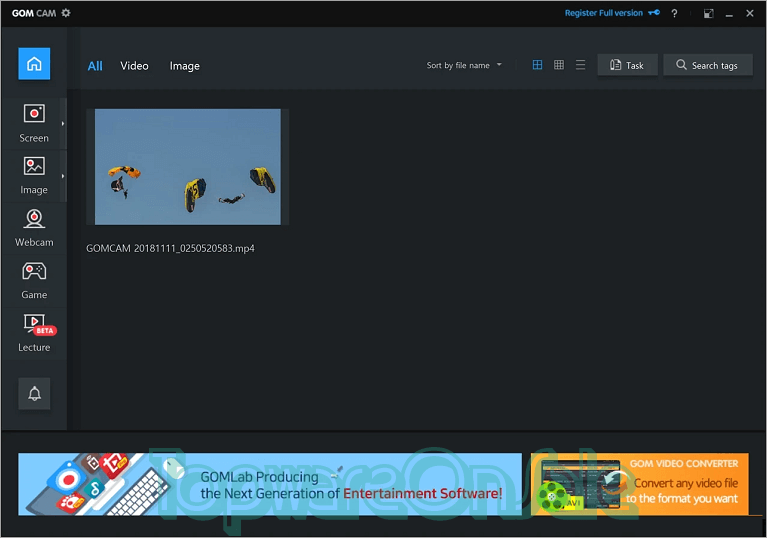
Task: Start Screen recording mode
Action: (x=34, y=123)
